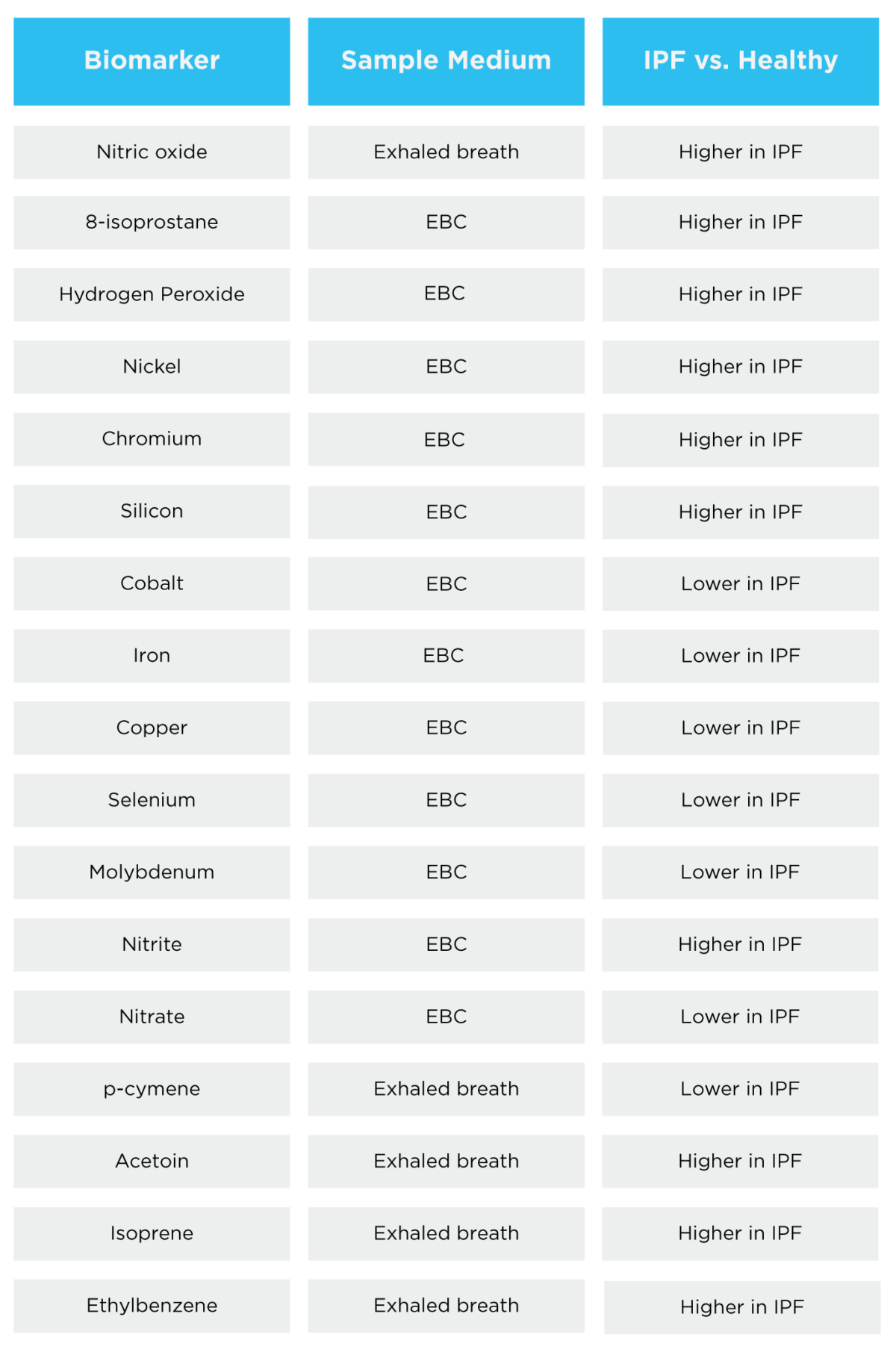896x1352 pixels.
Task: Select the Nickel biomarker cell
Action: point(152,367)
